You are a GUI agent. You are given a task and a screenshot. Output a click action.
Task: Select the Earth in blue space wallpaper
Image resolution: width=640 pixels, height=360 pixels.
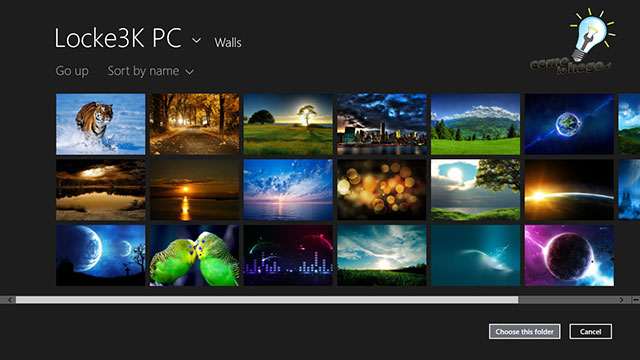coord(569,124)
